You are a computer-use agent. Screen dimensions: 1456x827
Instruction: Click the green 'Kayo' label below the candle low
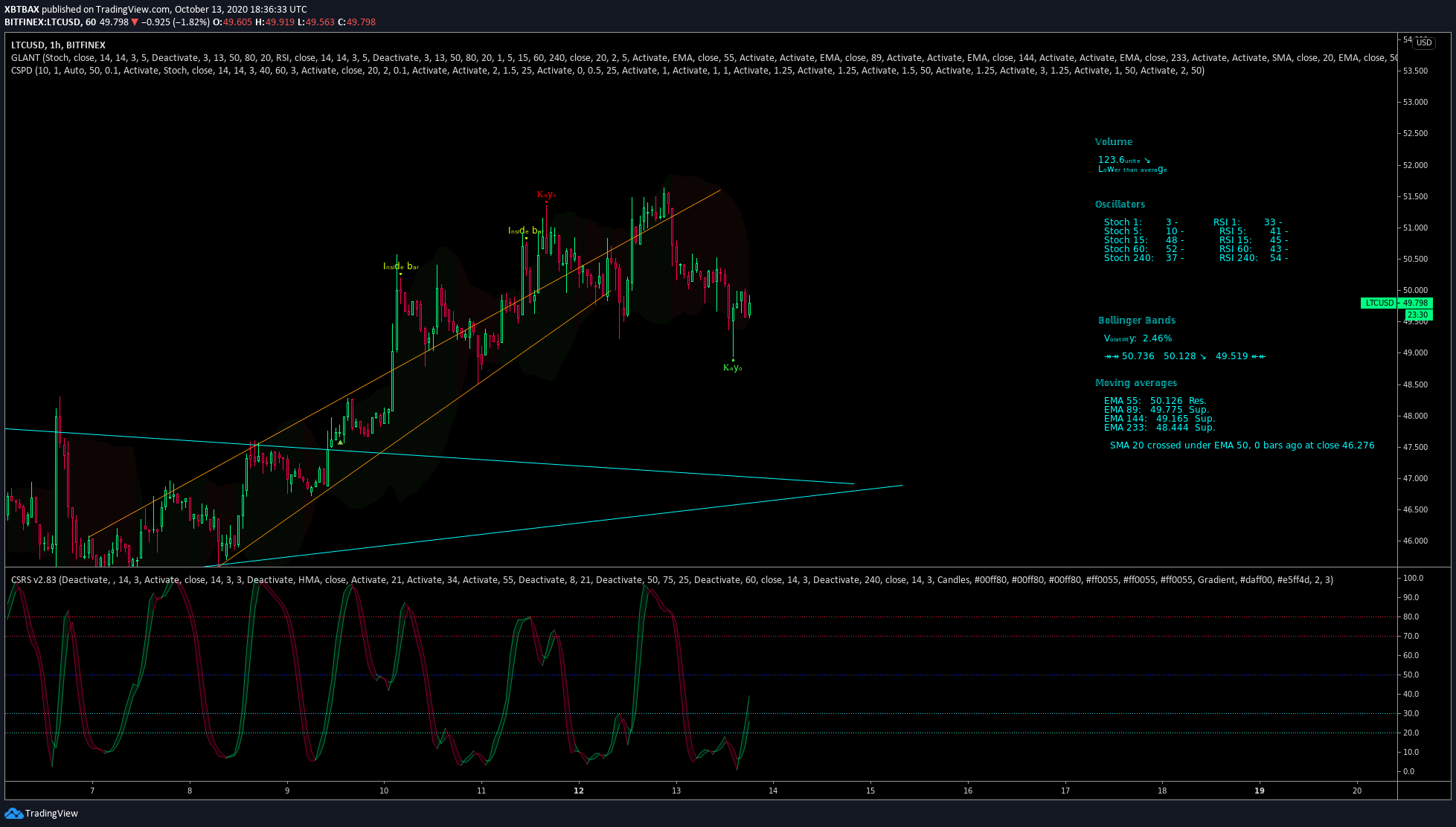(x=733, y=367)
